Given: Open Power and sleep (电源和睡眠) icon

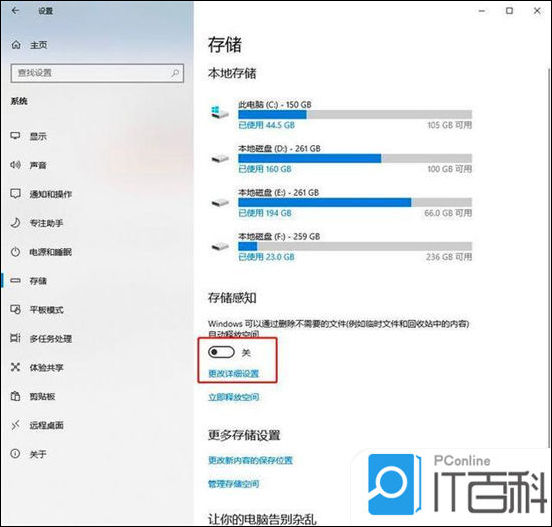Looking at the screenshot, I should pyautogui.click(x=15, y=252).
